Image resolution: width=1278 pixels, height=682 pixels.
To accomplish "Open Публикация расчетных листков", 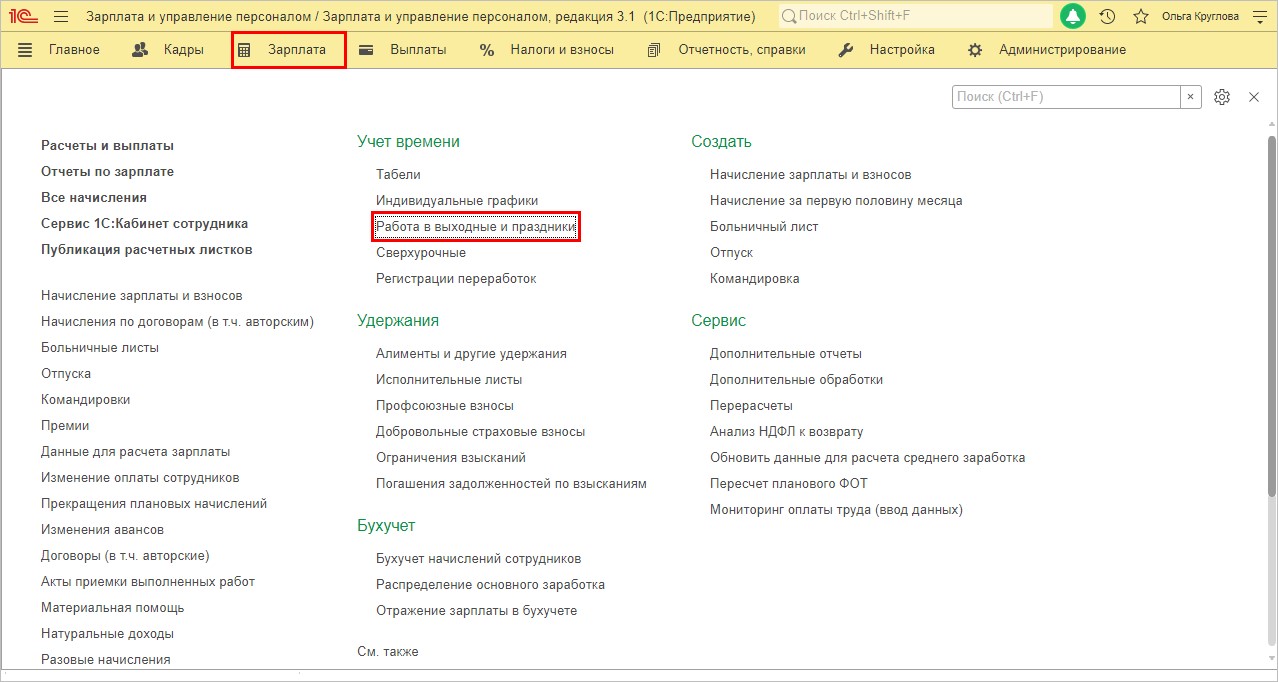I will pos(146,249).
